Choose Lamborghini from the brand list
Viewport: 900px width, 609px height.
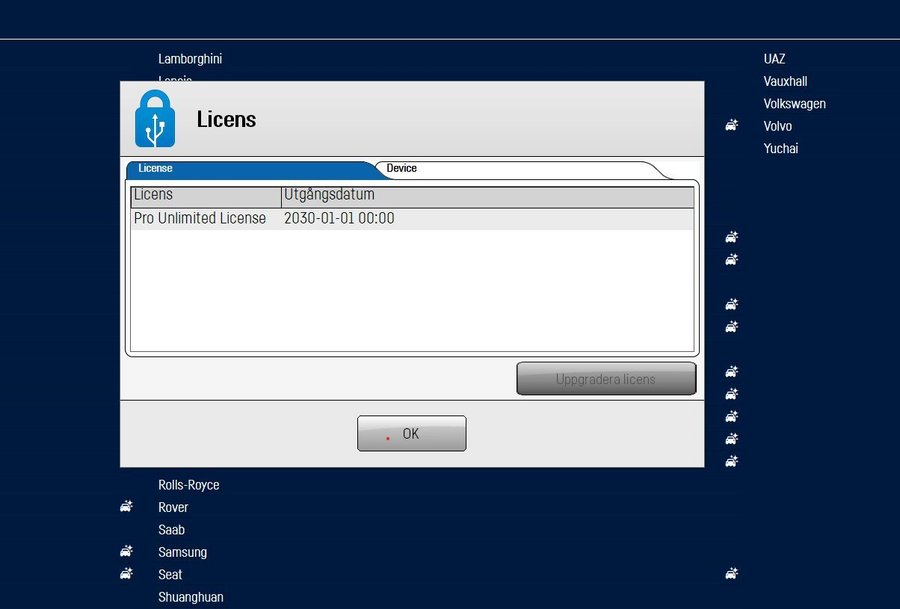click(190, 59)
